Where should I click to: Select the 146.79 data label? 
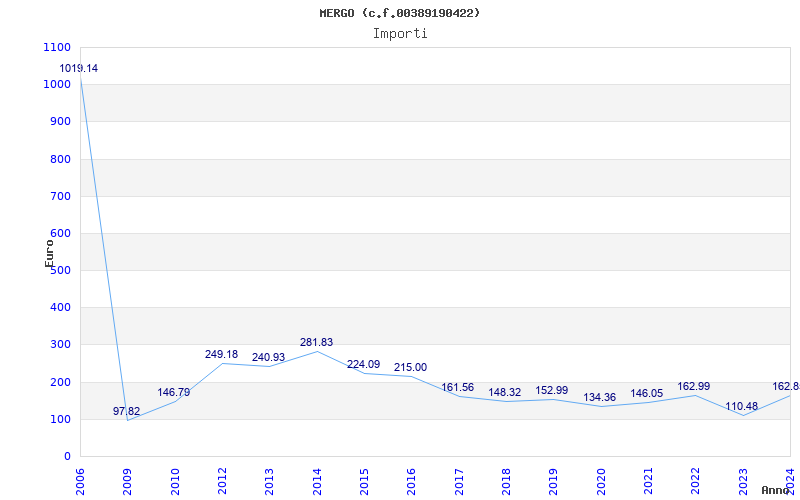[173, 392]
